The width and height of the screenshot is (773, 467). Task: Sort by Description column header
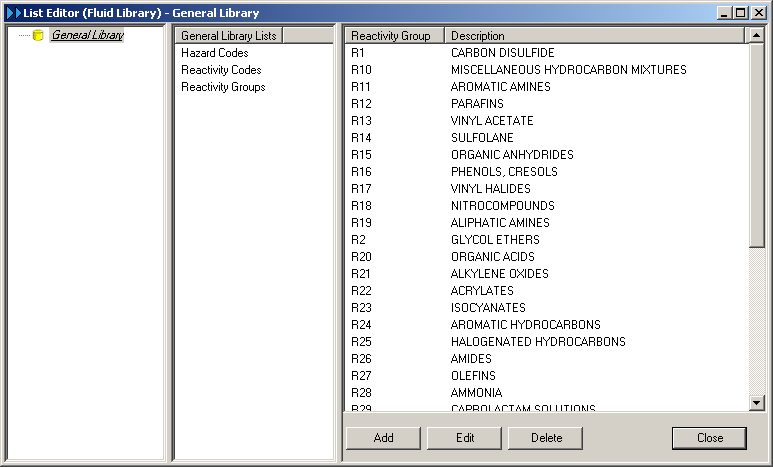click(x=594, y=35)
